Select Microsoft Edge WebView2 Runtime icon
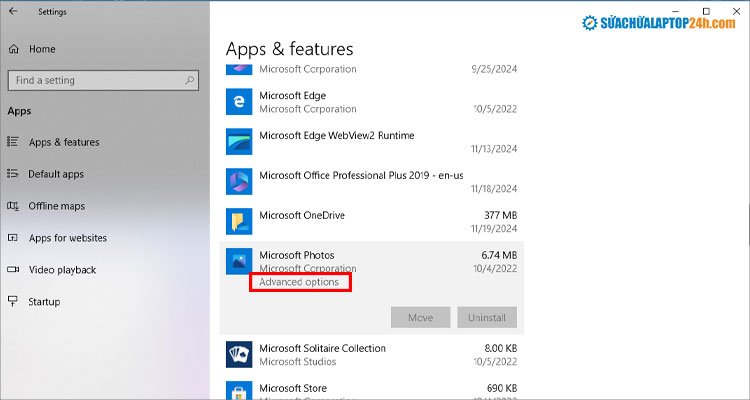The height and width of the screenshot is (400, 750). (239, 142)
